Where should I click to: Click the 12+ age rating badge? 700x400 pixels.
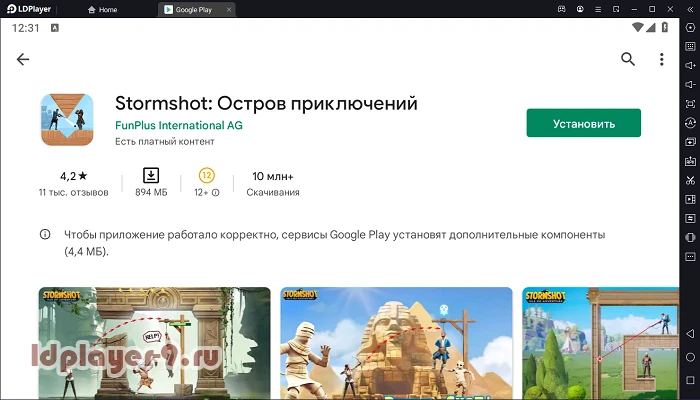click(x=207, y=175)
